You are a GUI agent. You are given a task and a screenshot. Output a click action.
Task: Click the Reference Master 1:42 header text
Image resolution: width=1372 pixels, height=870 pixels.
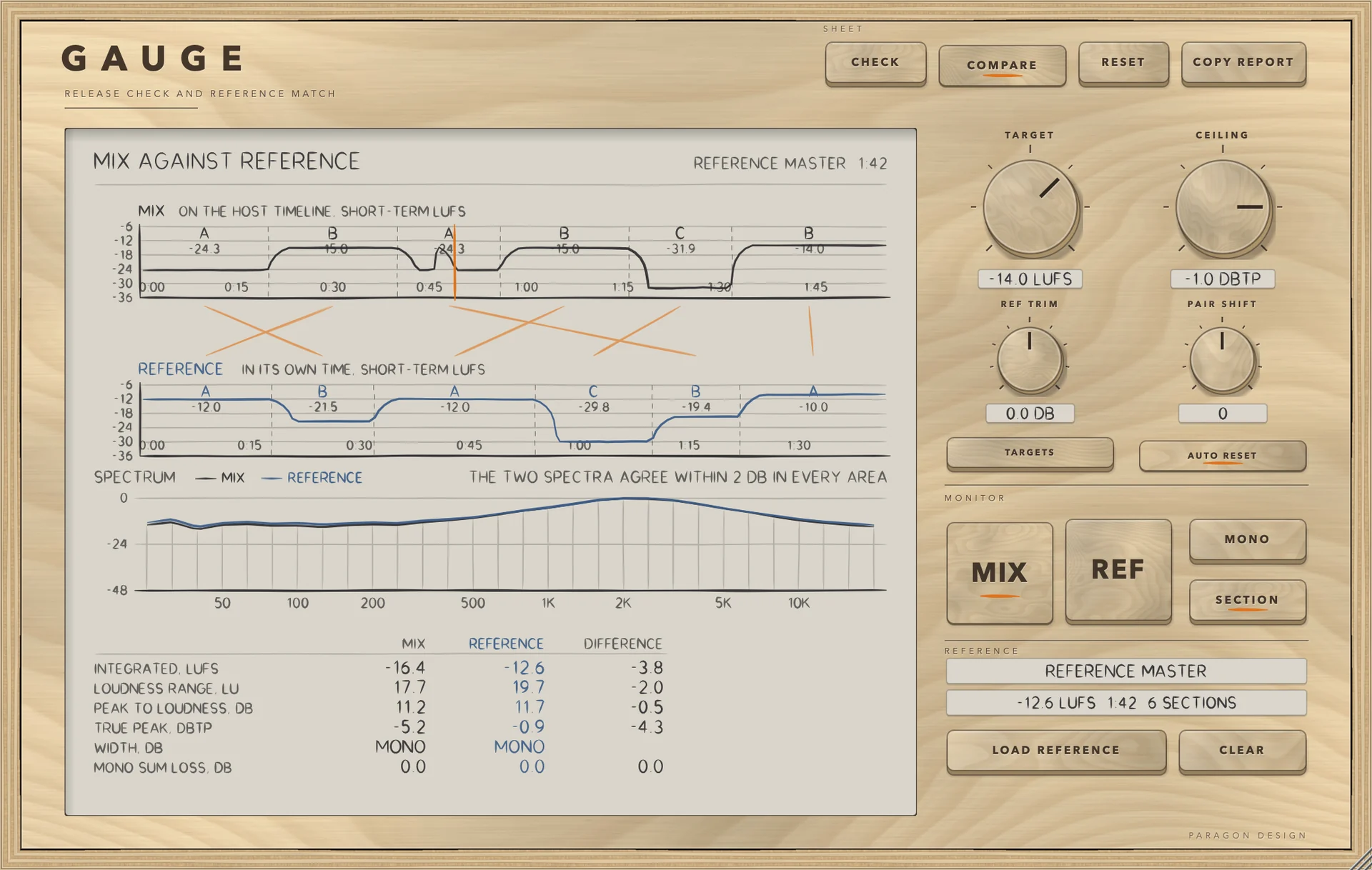(790, 164)
